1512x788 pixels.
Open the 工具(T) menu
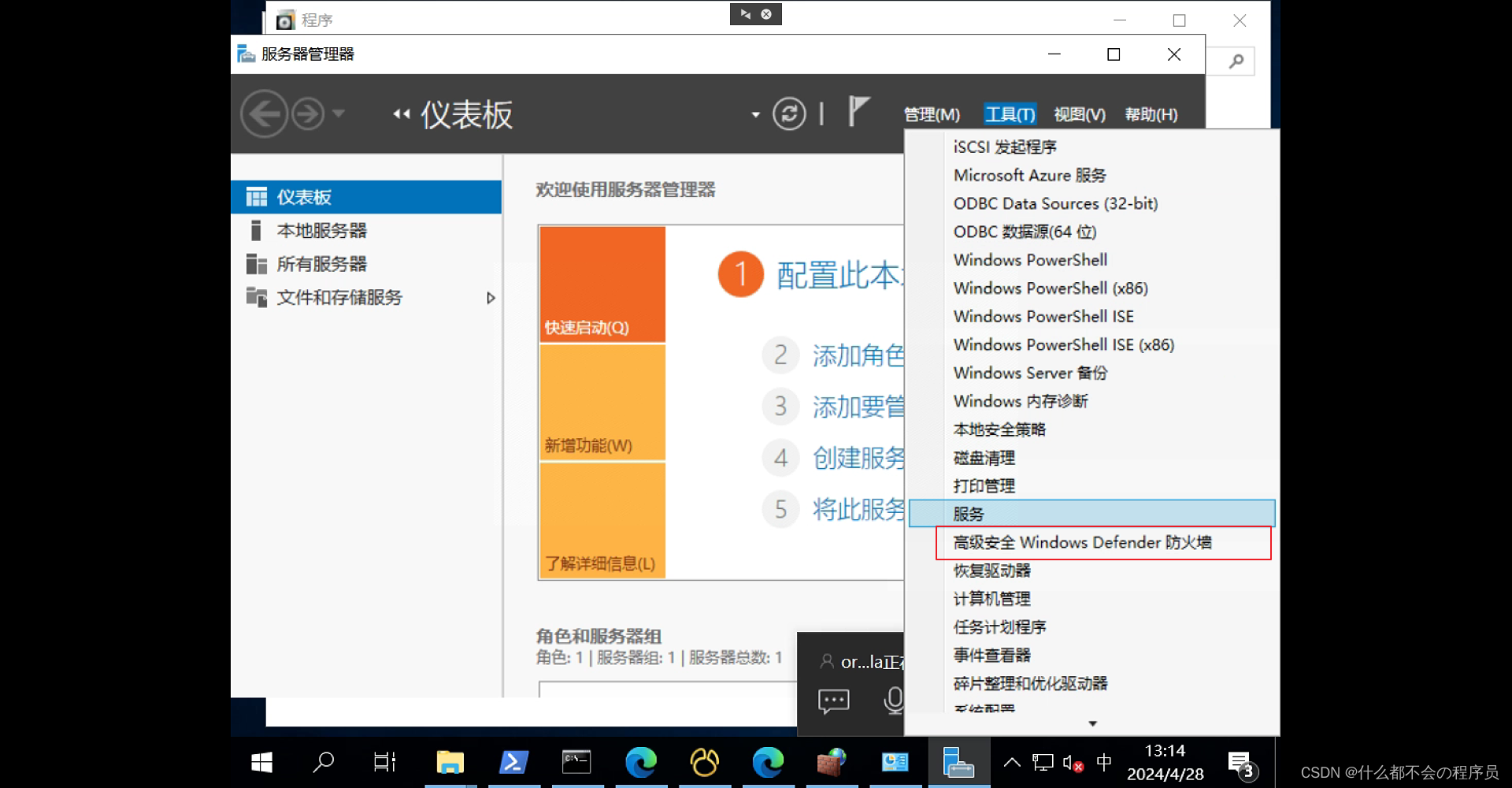[1010, 114]
